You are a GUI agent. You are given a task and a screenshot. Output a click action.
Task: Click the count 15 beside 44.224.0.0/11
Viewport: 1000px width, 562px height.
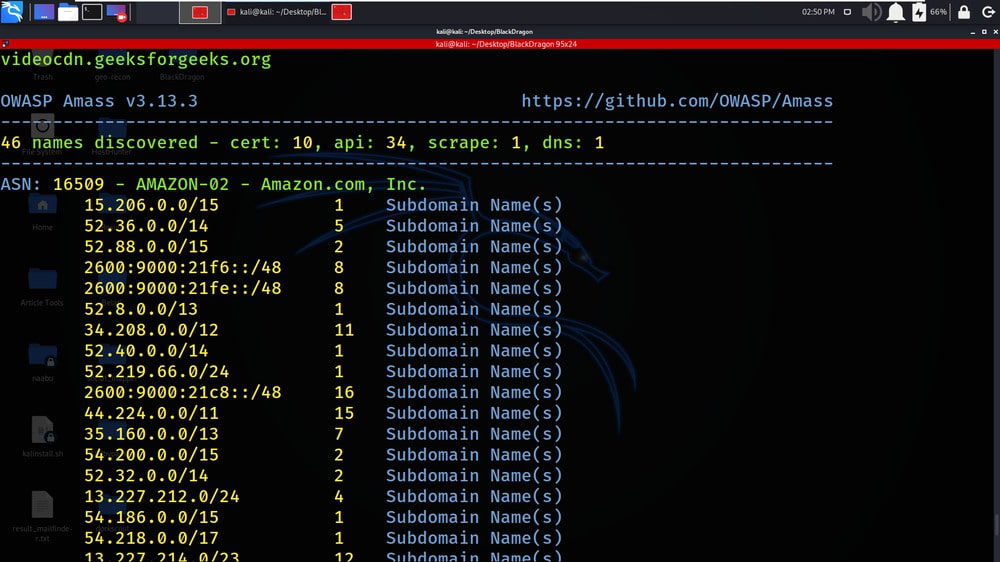[x=344, y=413]
